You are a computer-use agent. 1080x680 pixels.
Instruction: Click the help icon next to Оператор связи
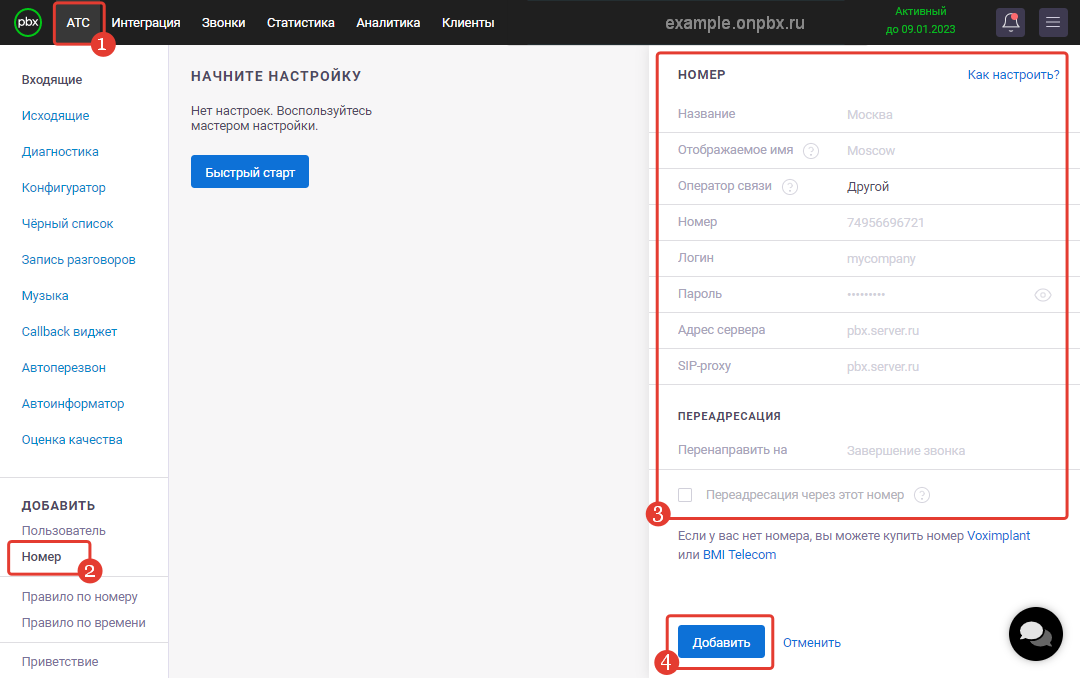point(790,185)
